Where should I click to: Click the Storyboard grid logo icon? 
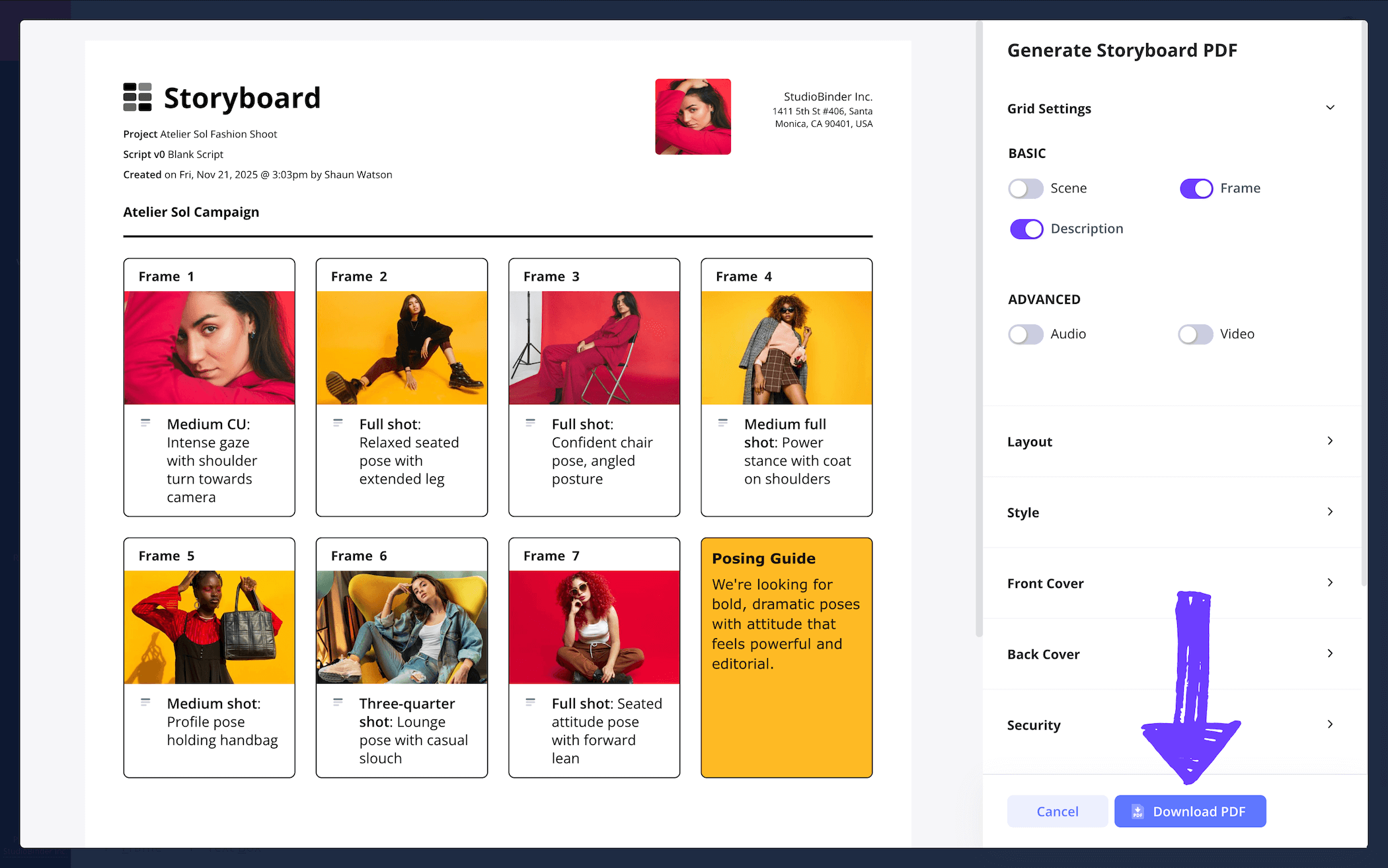coord(137,97)
